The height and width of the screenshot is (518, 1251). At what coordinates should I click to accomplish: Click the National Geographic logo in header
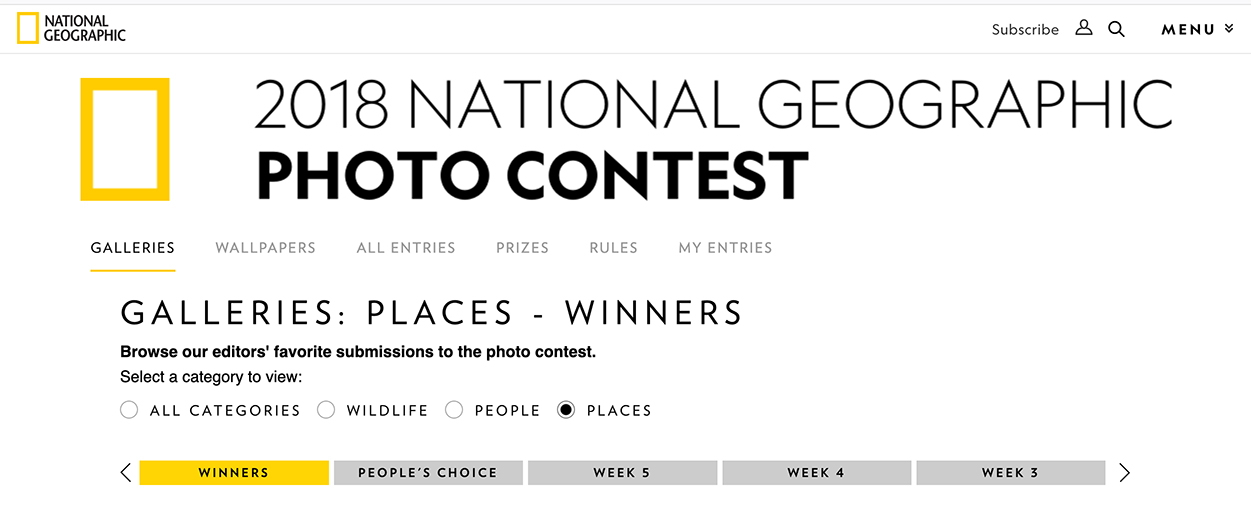tap(71, 28)
